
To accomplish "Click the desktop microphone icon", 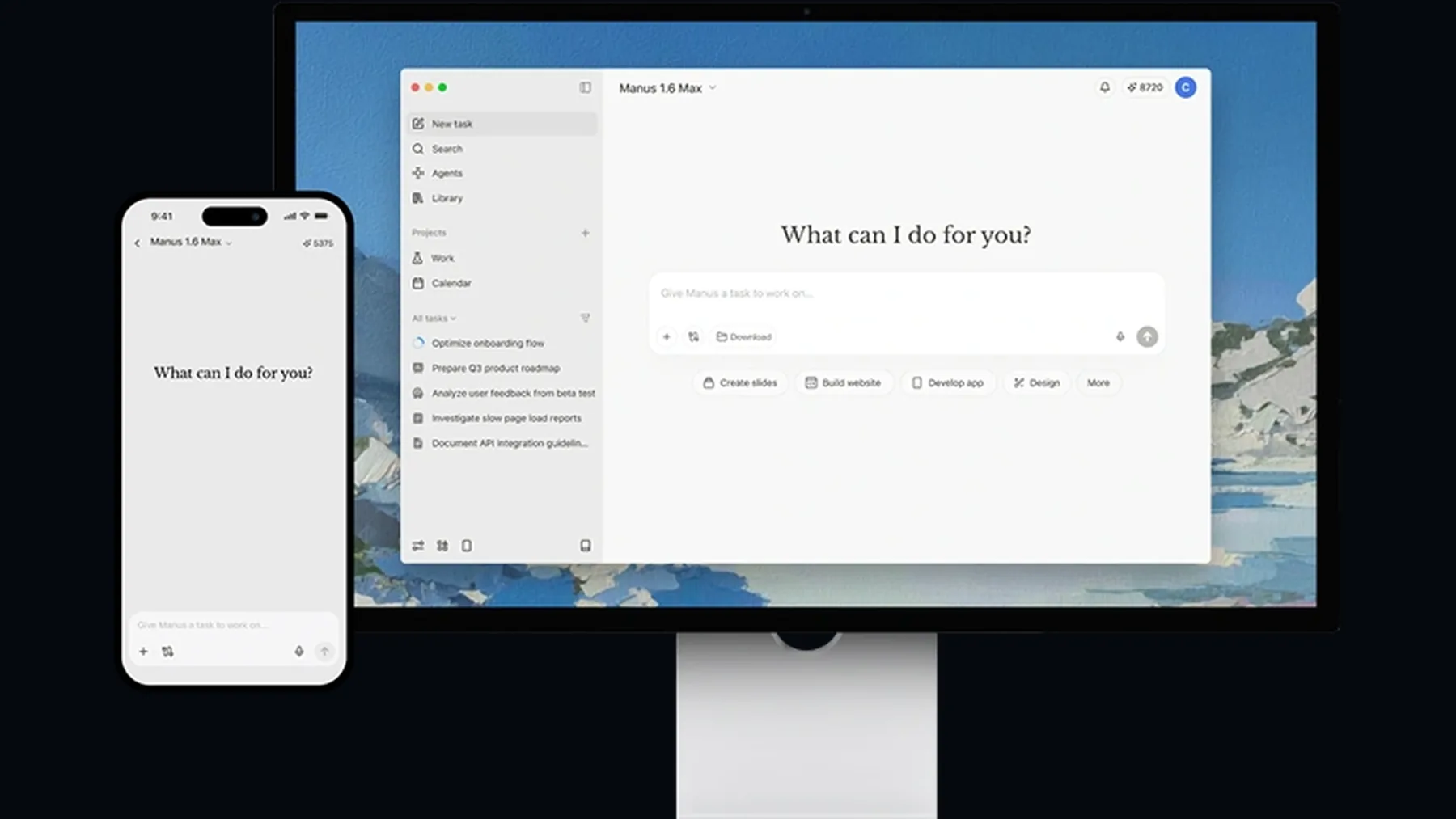I will [1120, 336].
